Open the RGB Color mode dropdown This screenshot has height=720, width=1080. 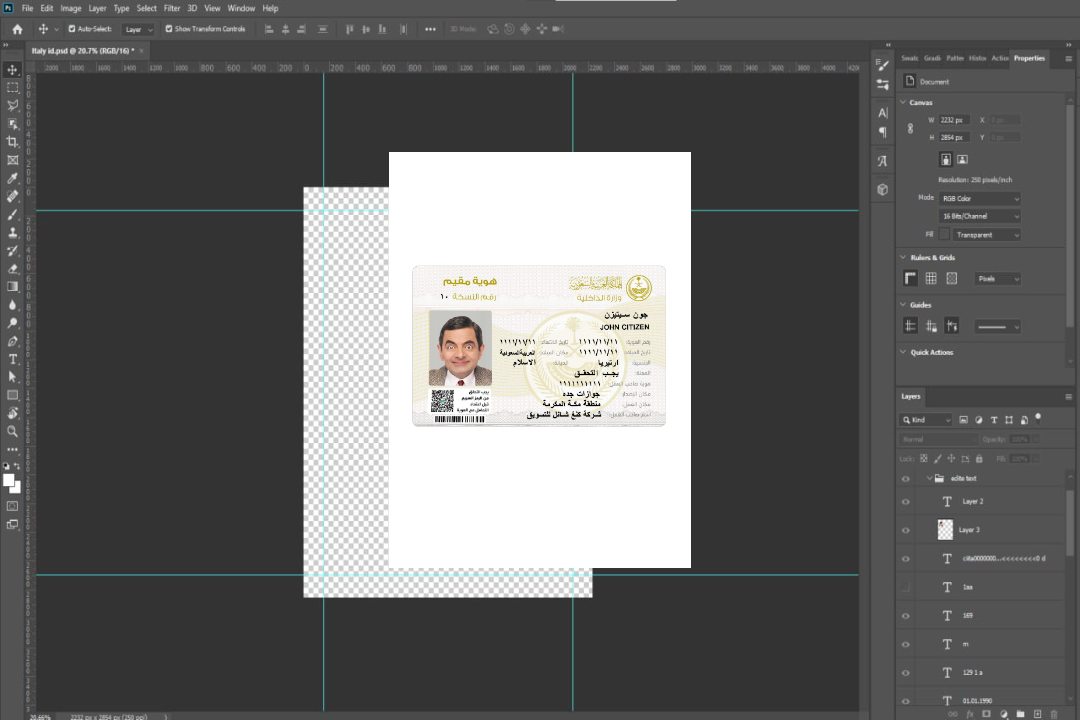pyautogui.click(x=980, y=199)
